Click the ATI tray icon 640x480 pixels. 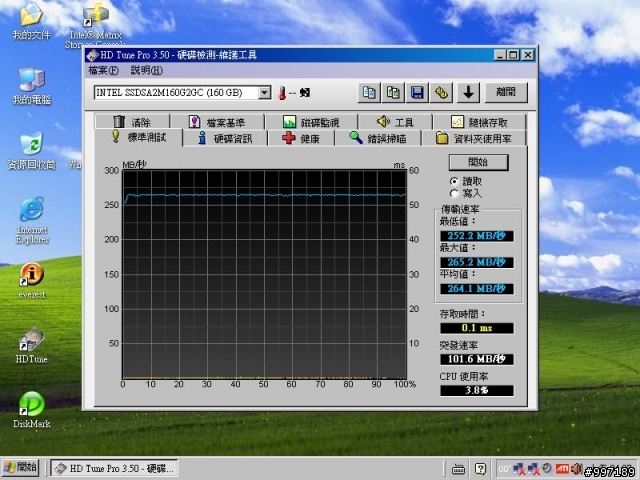tap(562, 469)
